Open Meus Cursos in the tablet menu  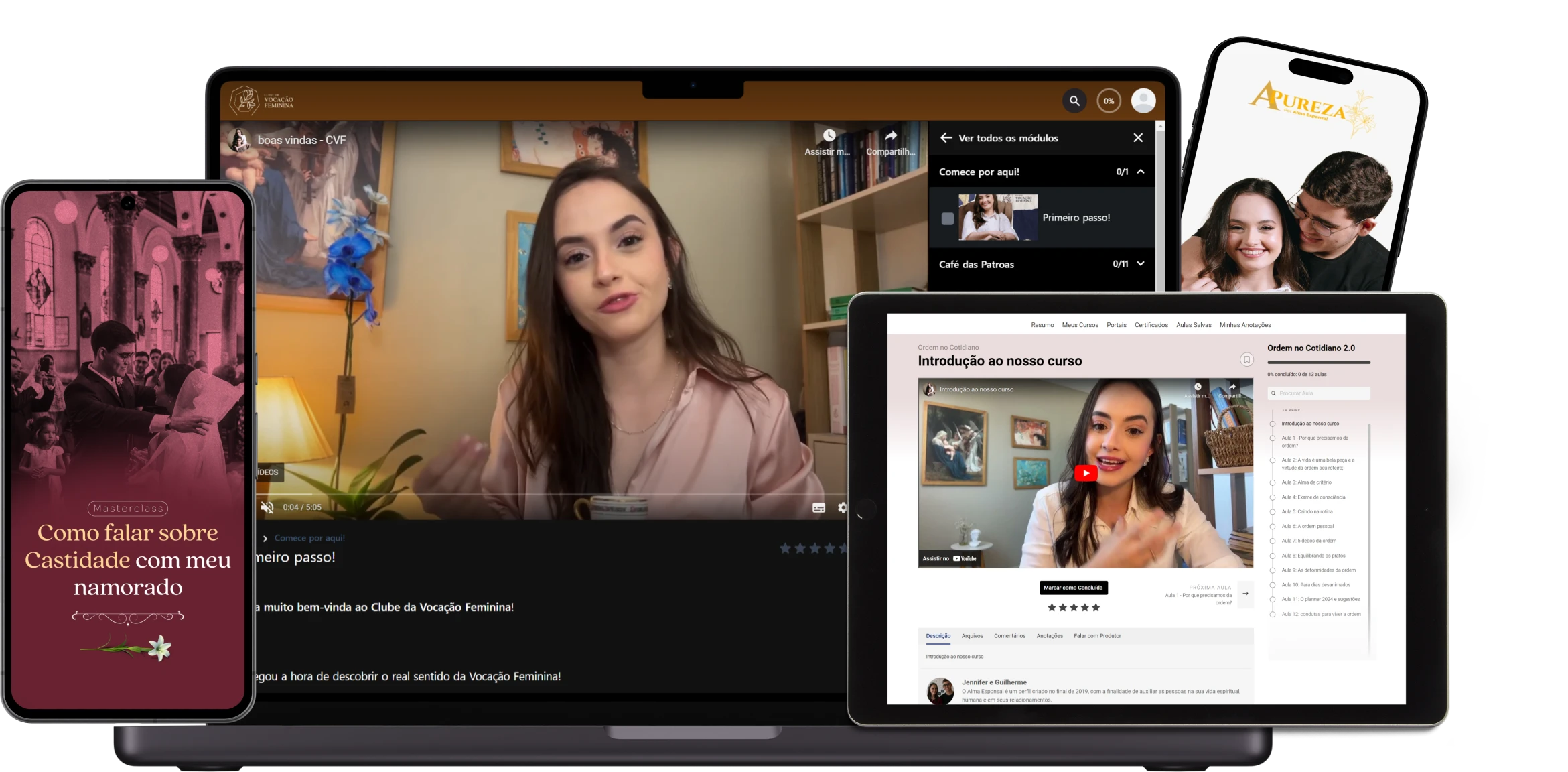(1080, 325)
